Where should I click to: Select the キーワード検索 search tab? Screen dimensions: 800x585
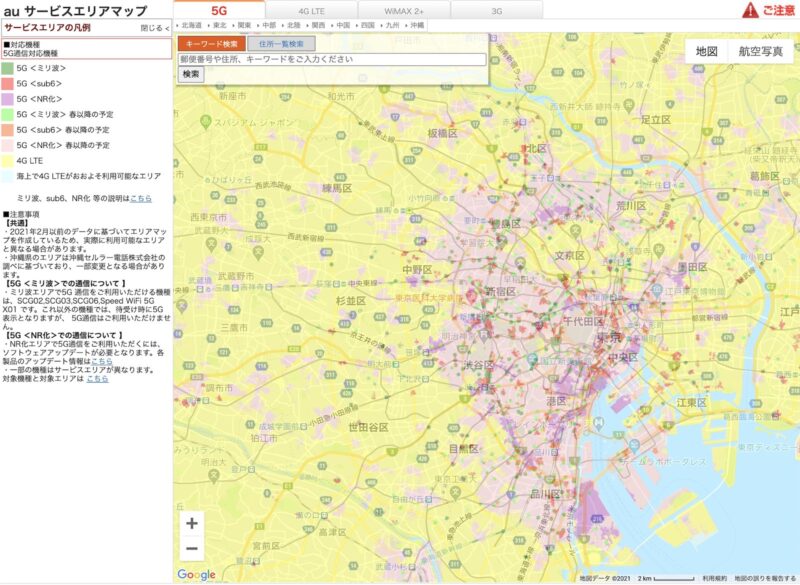pos(210,44)
